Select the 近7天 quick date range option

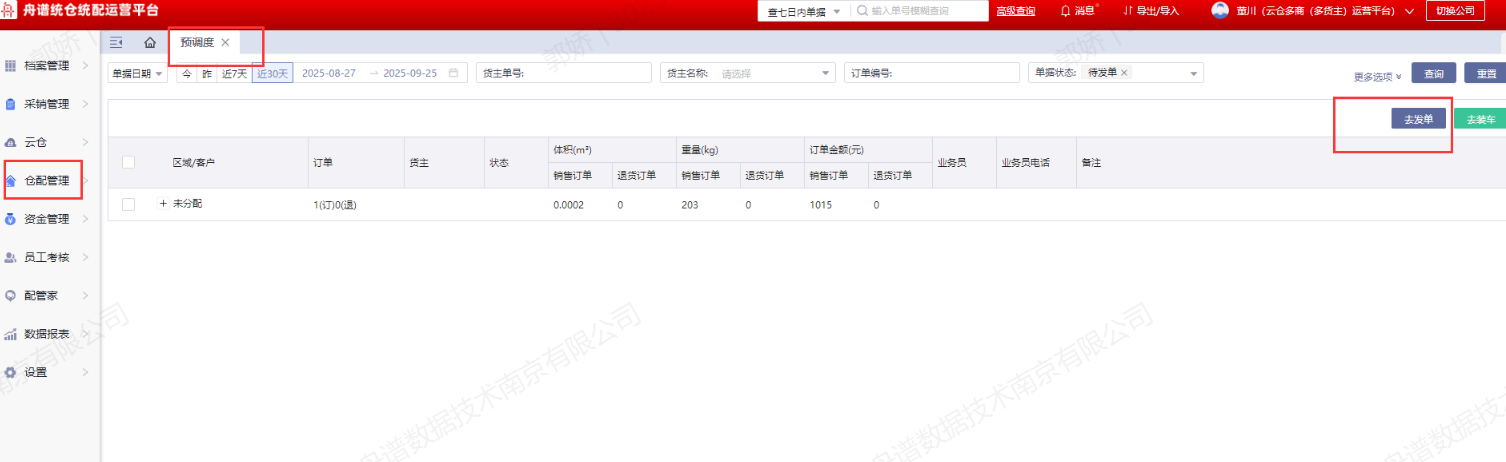[x=234, y=73]
